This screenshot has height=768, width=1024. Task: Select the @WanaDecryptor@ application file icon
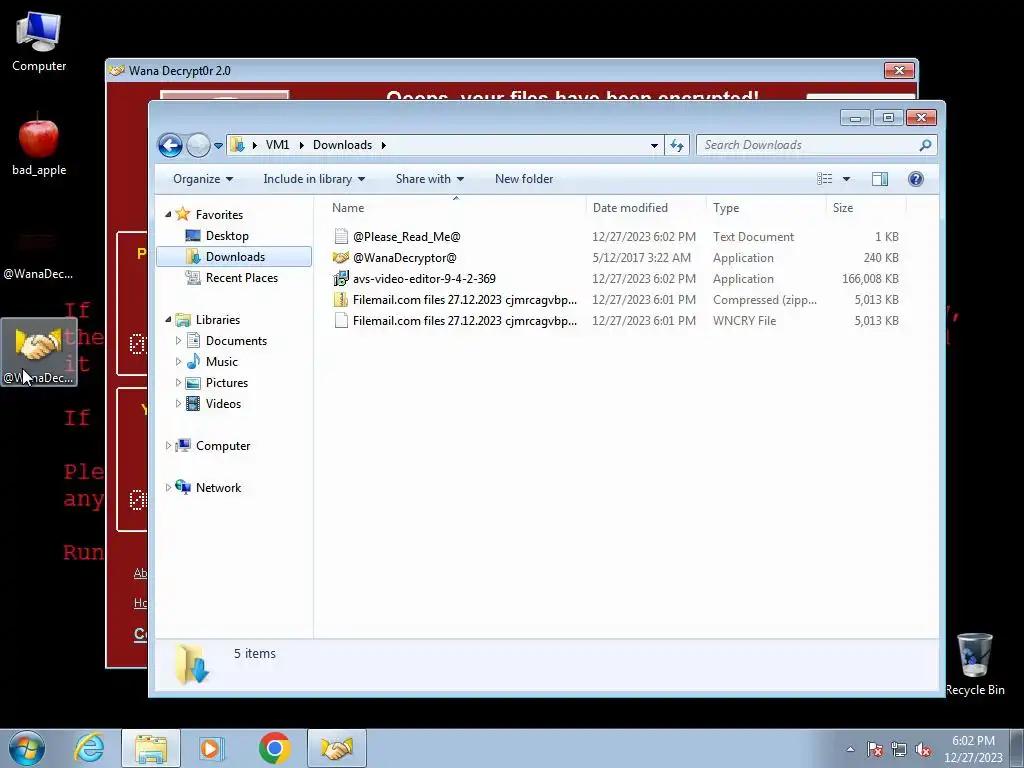pyautogui.click(x=341, y=257)
